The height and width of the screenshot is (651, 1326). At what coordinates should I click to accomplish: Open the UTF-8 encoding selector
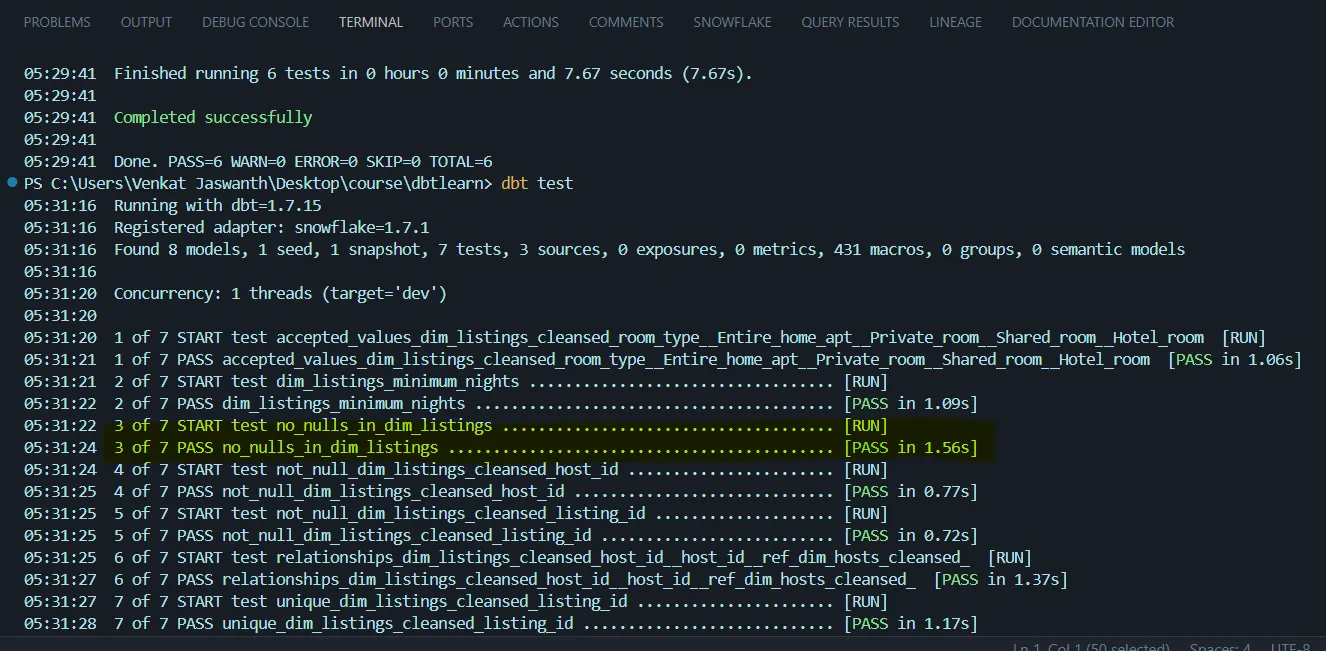point(1288,645)
